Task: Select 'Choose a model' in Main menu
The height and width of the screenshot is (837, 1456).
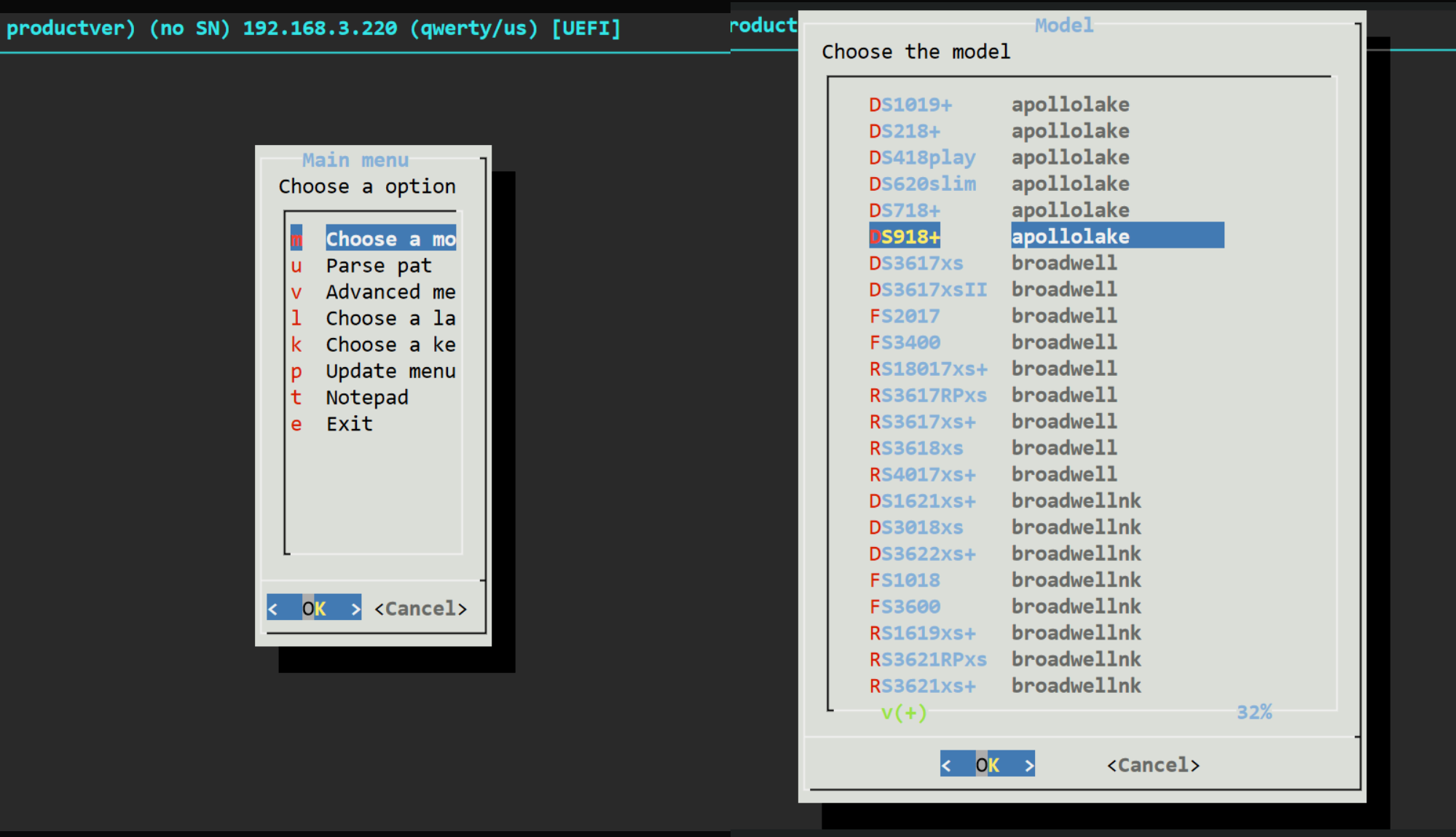Action: click(390, 239)
